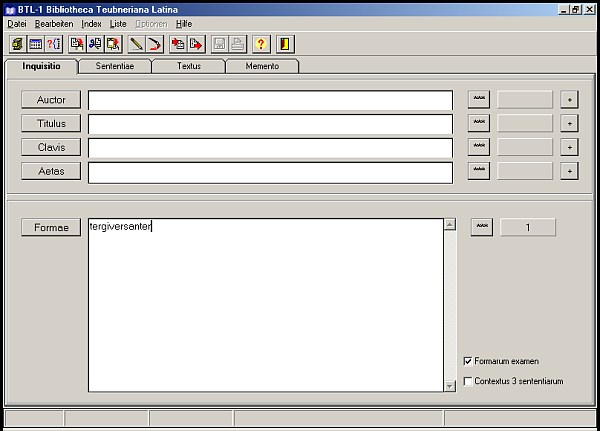Switch to the Textus tab
The width and height of the screenshot is (600, 431).
tap(189, 66)
